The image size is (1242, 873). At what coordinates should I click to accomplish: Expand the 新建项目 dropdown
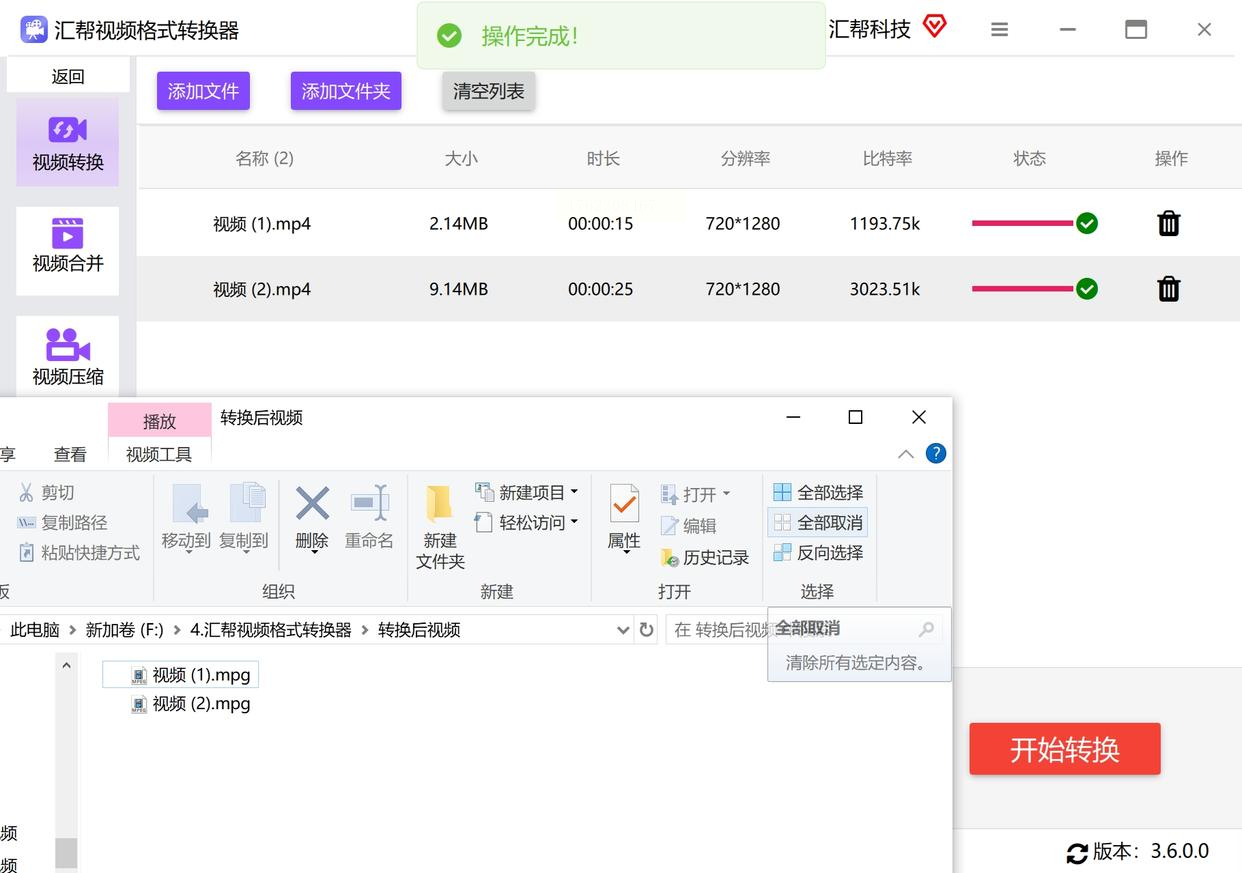[x=574, y=492]
